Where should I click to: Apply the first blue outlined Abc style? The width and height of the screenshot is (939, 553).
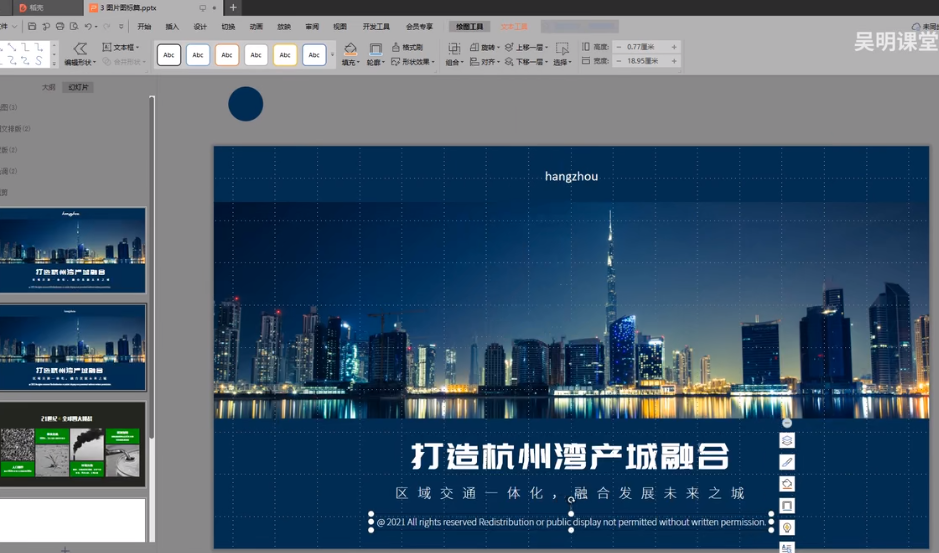click(x=198, y=55)
